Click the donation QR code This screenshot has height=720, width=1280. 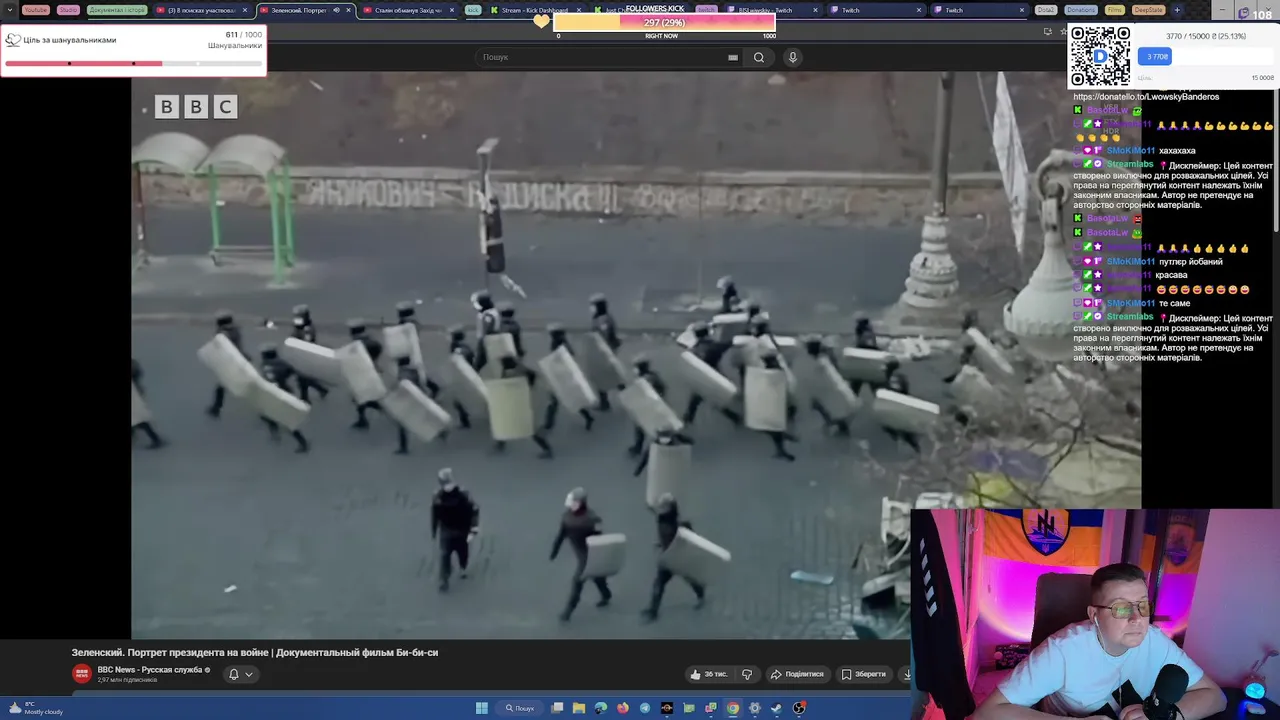[x=1101, y=56]
